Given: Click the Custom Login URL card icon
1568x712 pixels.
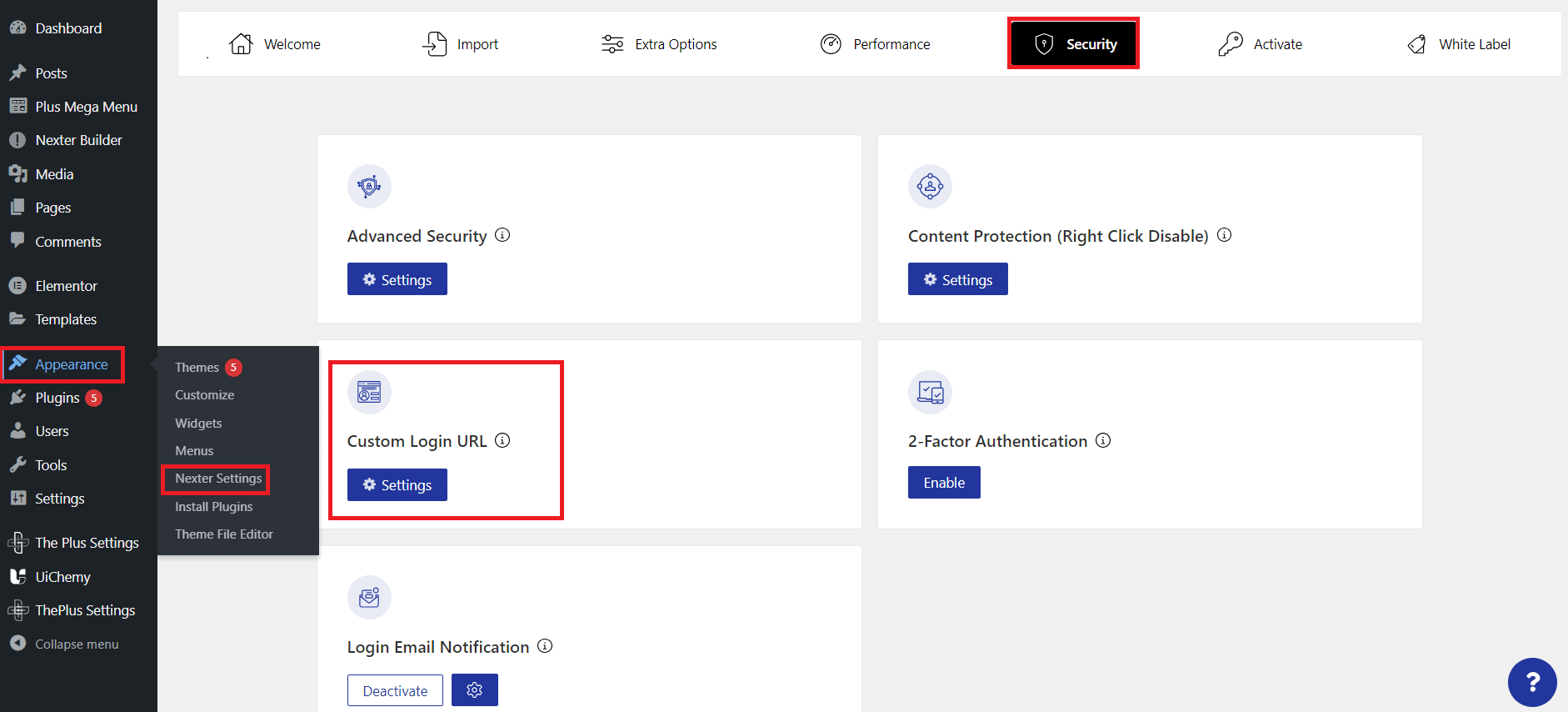Looking at the screenshot, I should click(x=369, y=392).
